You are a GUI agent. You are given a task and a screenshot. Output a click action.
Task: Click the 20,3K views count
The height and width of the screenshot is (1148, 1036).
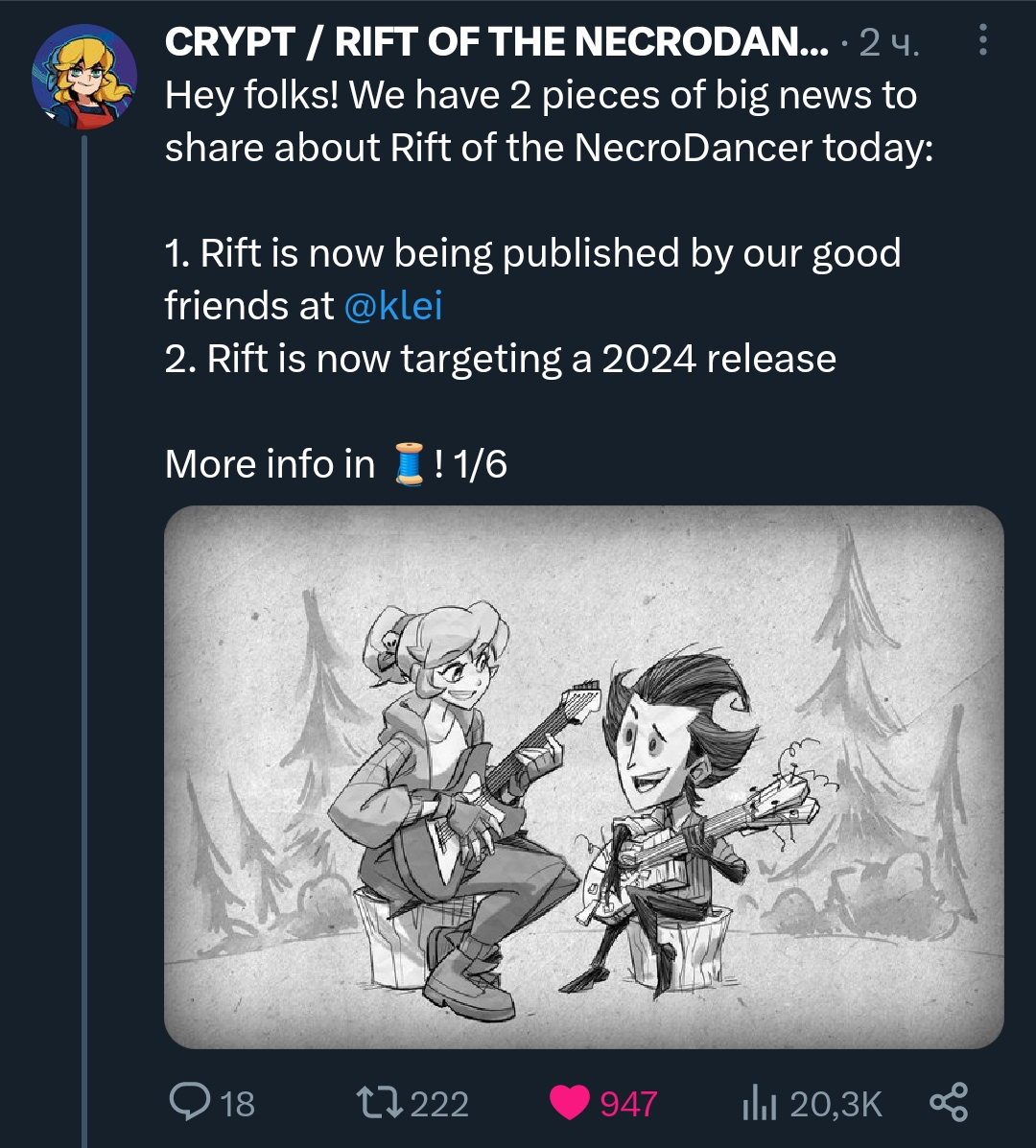tap(836, 1104)
